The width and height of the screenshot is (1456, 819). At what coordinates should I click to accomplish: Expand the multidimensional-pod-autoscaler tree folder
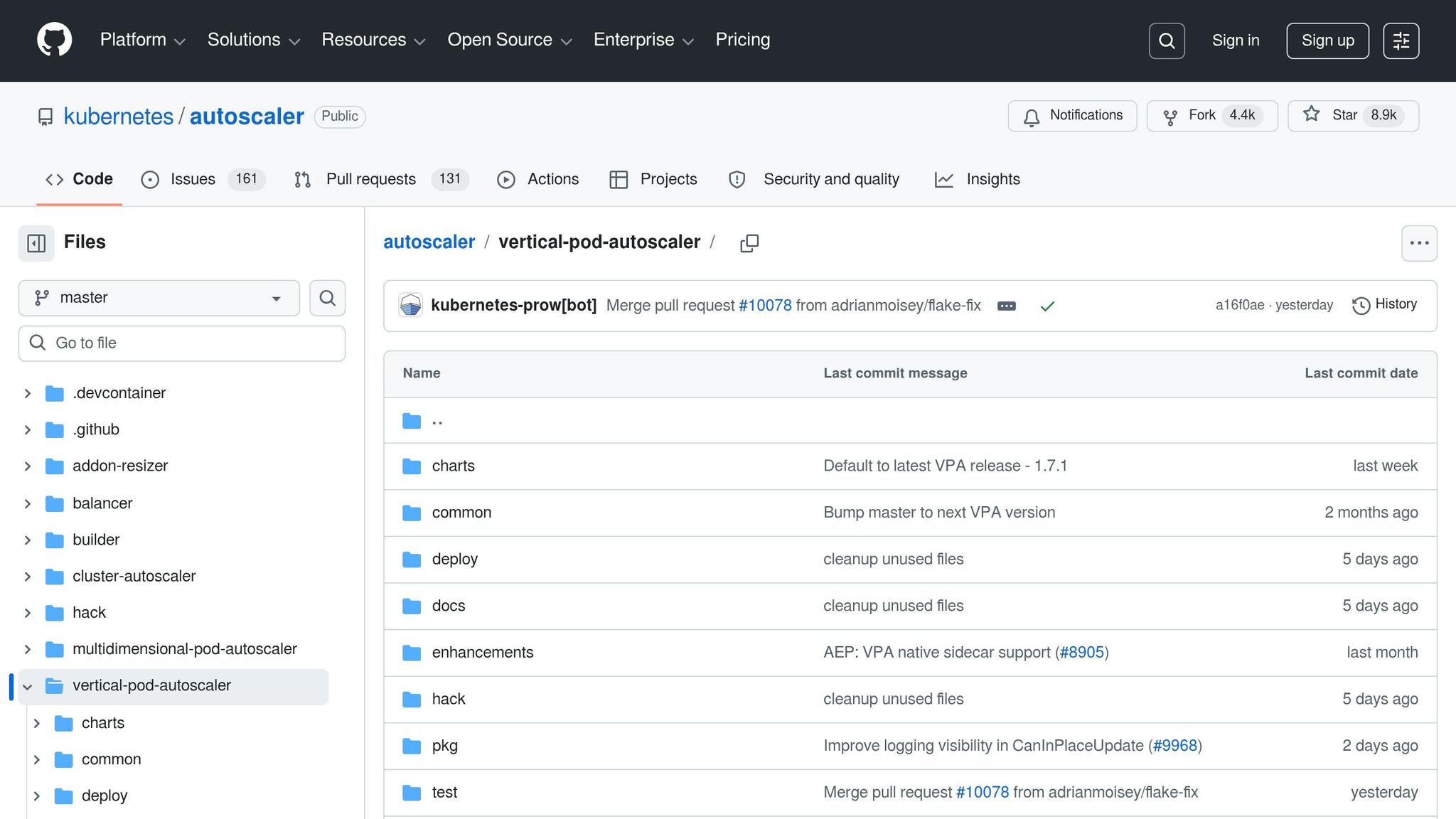[x=28, y=649]
